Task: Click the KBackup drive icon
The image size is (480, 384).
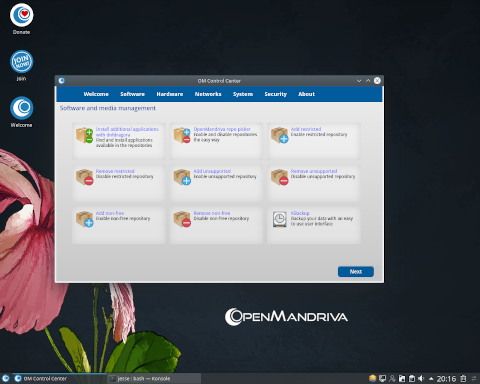Action: (279, 219)
